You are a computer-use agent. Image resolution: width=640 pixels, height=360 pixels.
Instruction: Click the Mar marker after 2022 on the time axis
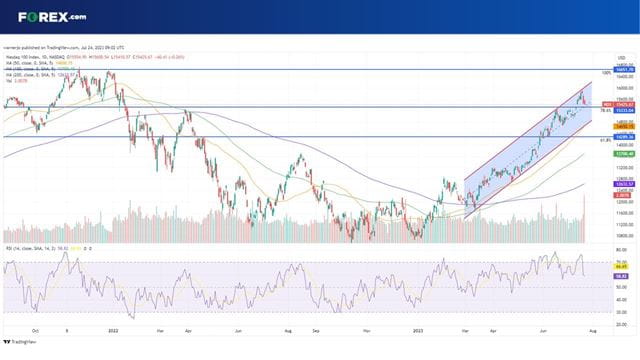[160, 331]
